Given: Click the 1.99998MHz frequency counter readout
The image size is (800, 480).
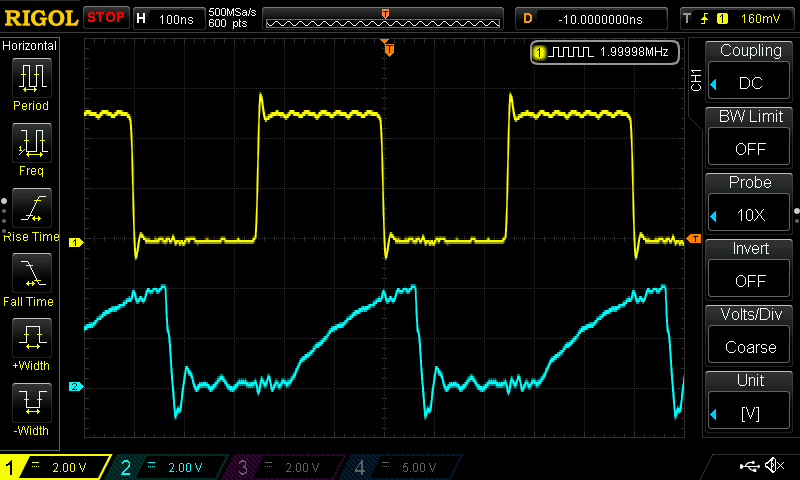Looking at the screenshot, I should click(x=634, y=52).
